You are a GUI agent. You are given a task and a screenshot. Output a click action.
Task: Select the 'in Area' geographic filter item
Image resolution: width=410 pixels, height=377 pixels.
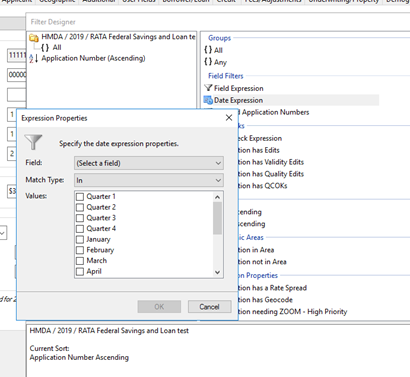coord(256,250)
